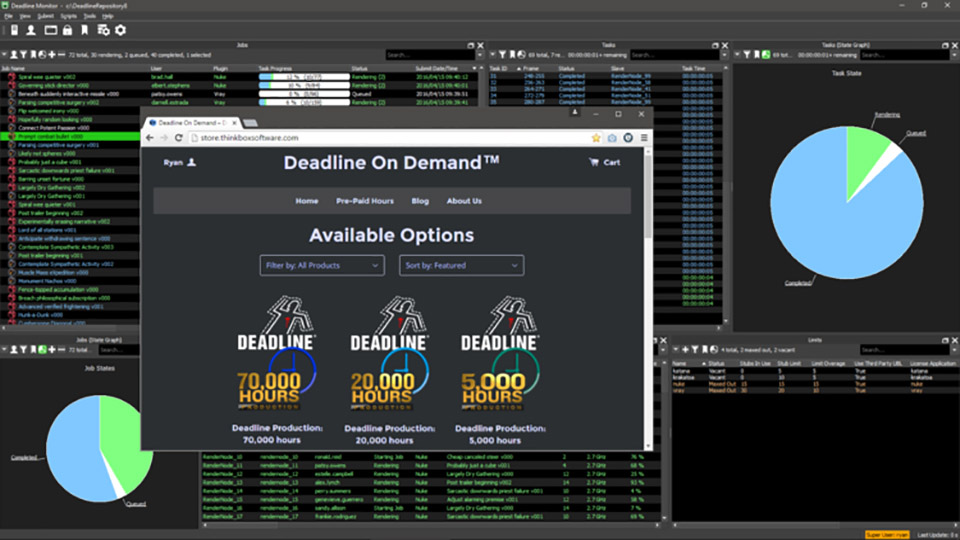
Task: Toggle green graph icon in Tasks State Graph
Action: 766,55
